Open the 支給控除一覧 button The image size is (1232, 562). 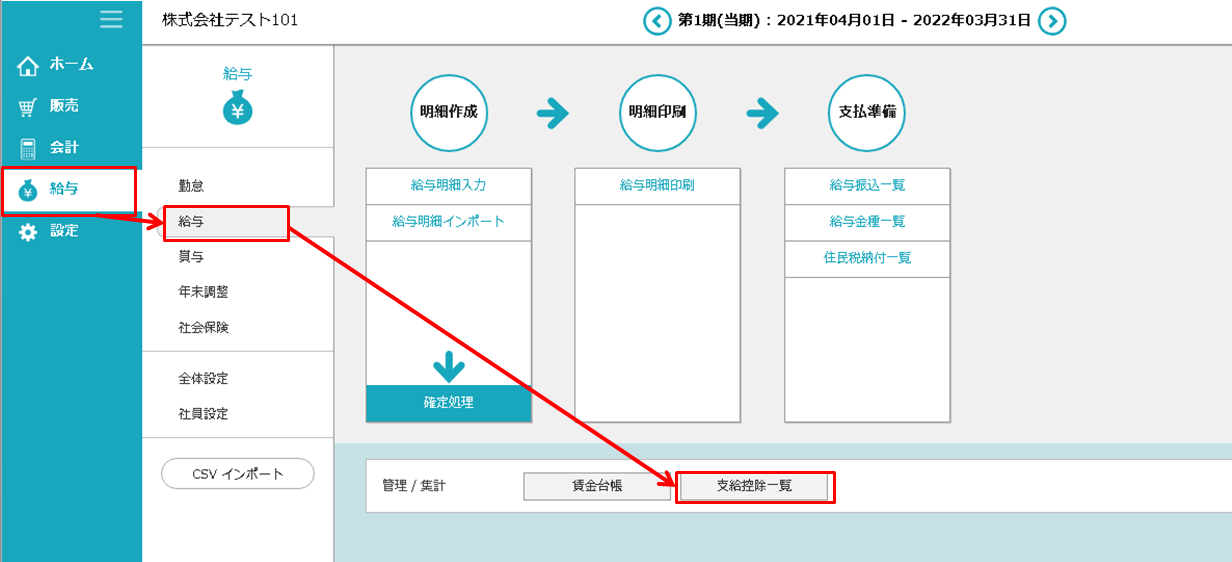(x=754, y=486)
